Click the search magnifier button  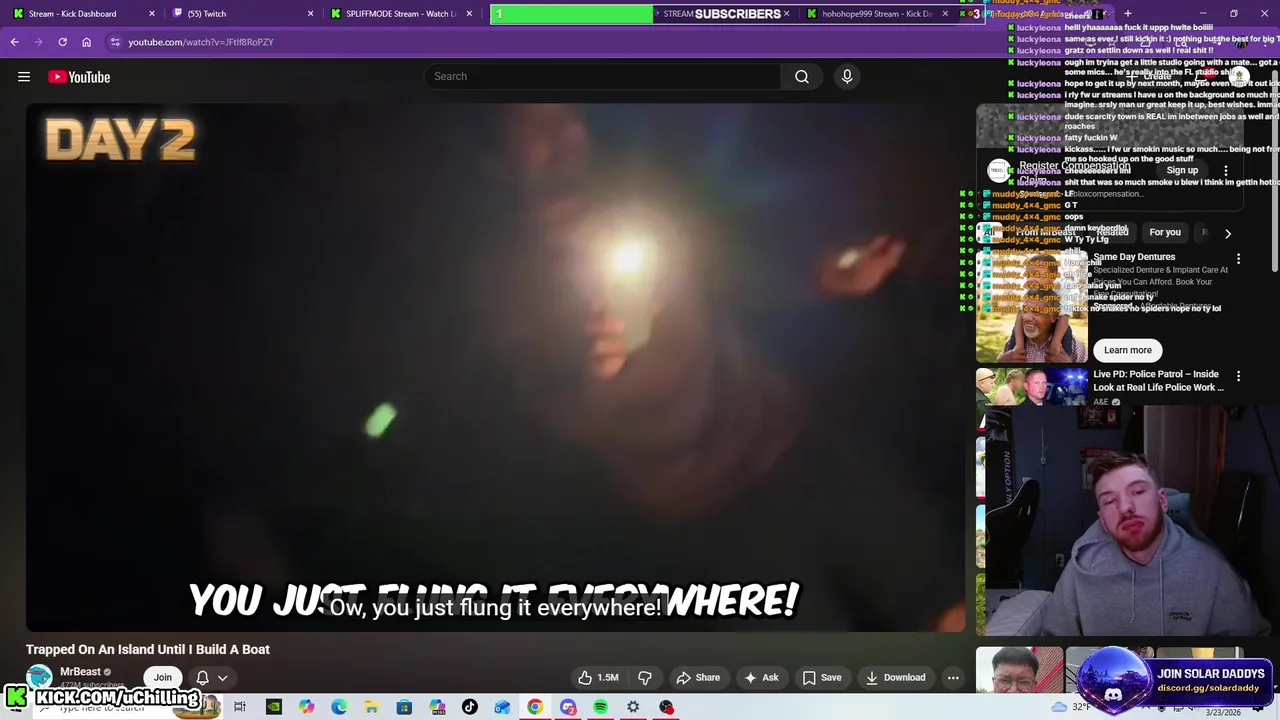pyautogui.click(x=802, y=77)
